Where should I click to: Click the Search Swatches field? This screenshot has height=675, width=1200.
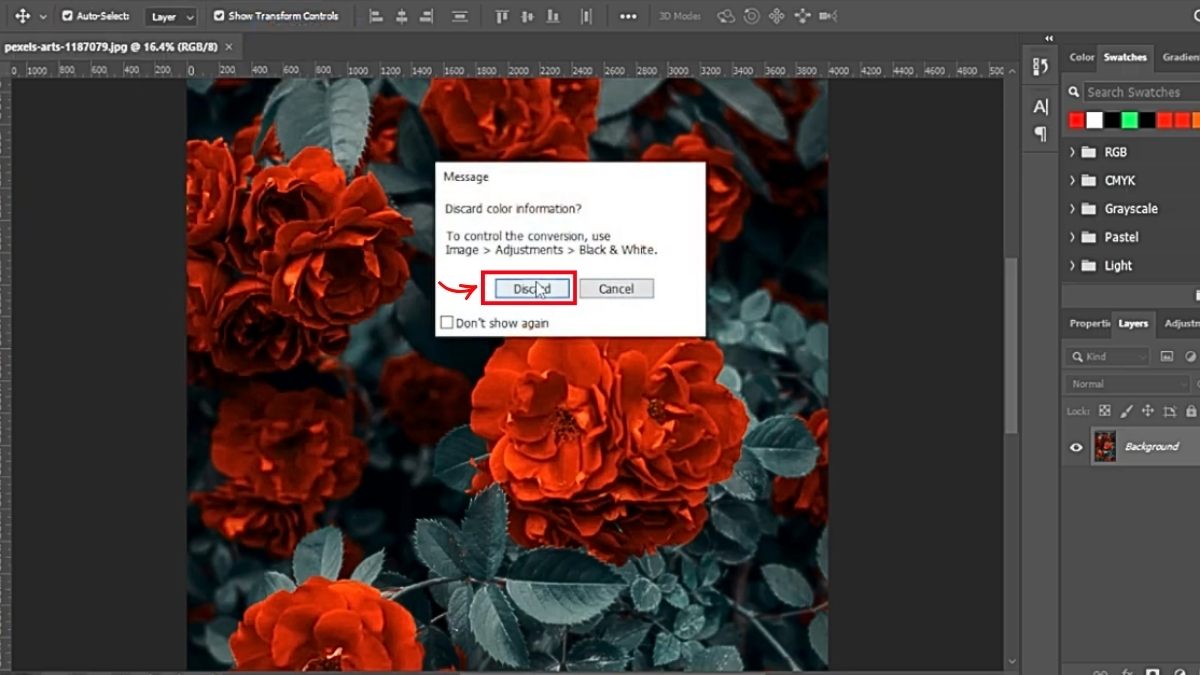[1140, 92]
